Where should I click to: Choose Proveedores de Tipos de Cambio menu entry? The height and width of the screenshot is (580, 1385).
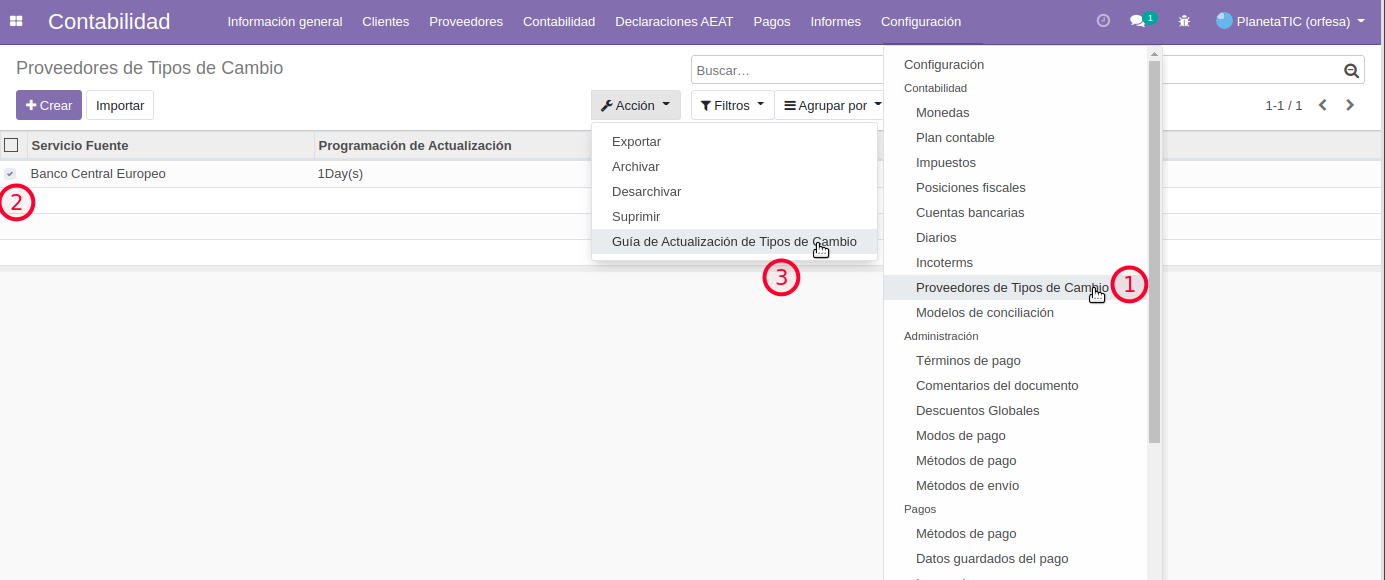point(1010,288)
